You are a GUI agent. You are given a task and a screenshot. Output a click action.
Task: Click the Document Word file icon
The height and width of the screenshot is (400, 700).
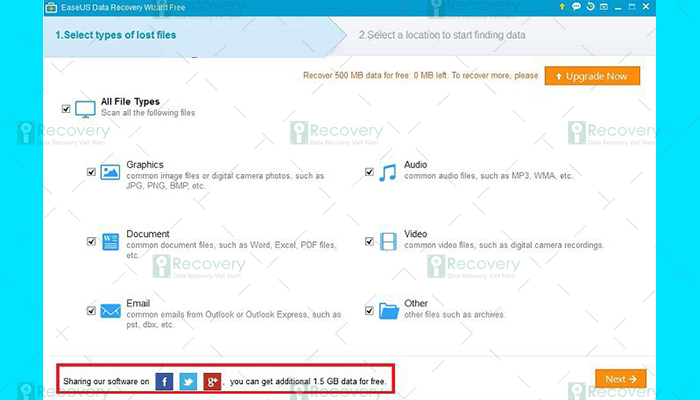click(110, 242)
